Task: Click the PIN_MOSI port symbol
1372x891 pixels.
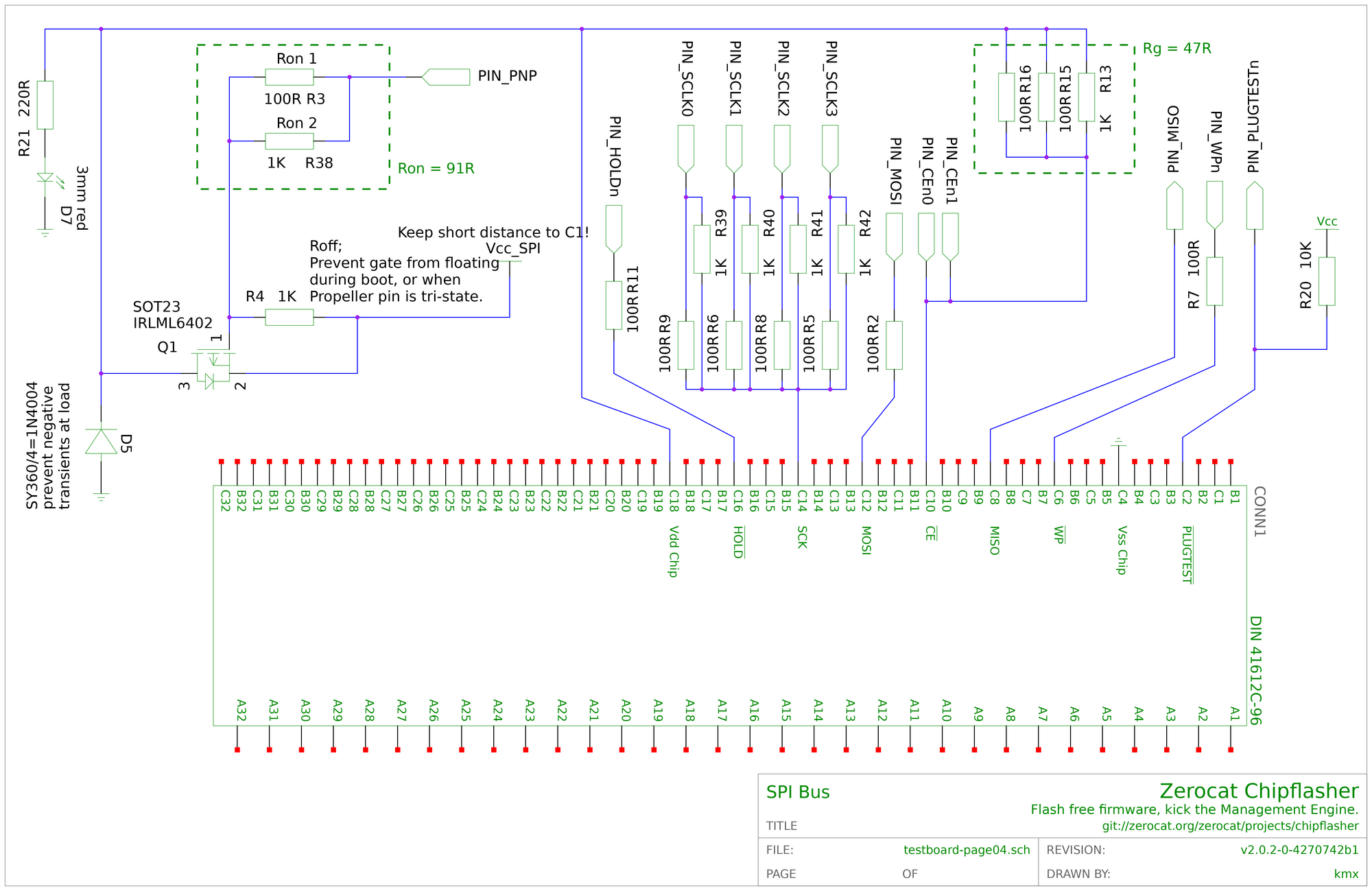Action: click(894, 237)
